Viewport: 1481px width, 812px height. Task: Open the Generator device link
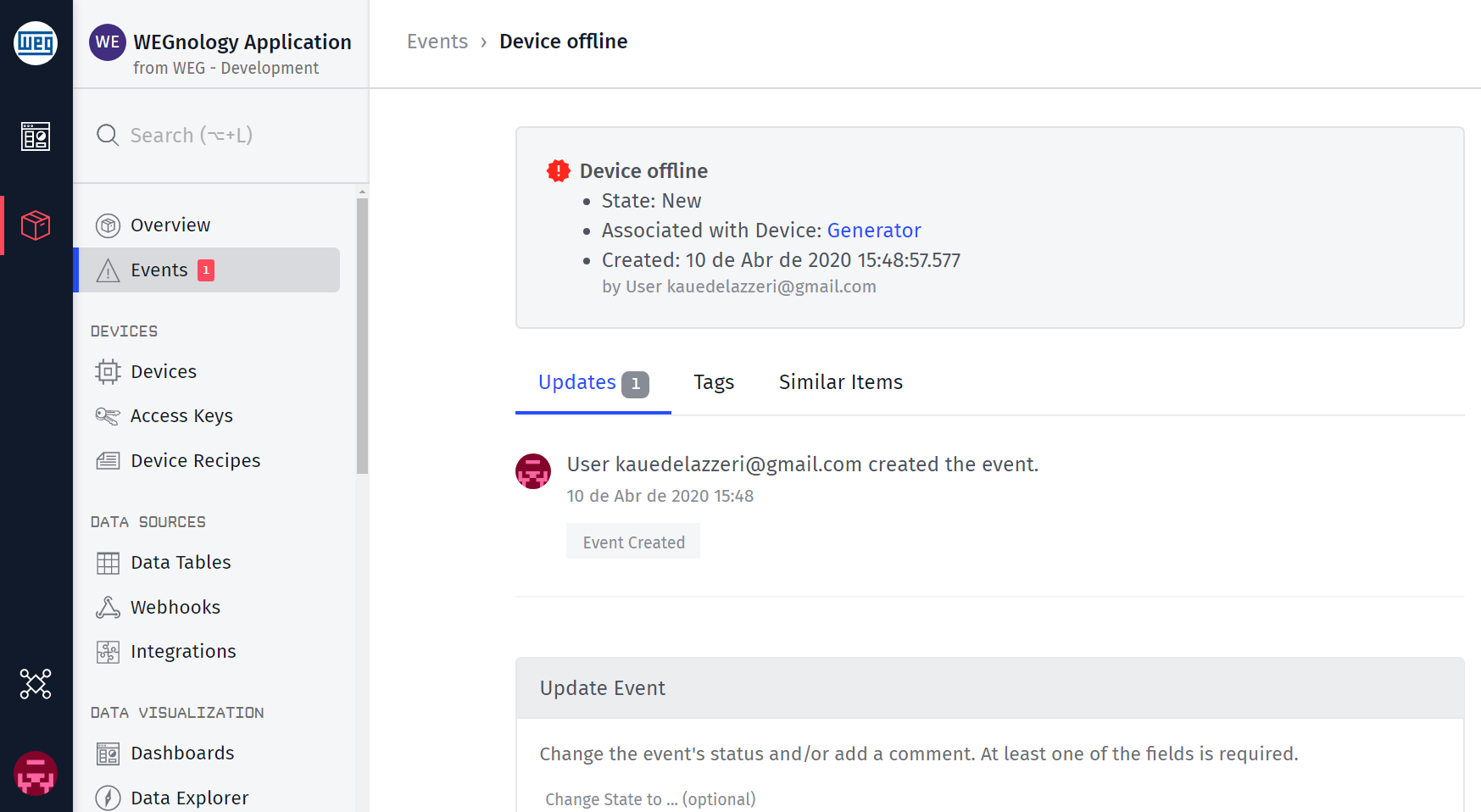[874, 231]
